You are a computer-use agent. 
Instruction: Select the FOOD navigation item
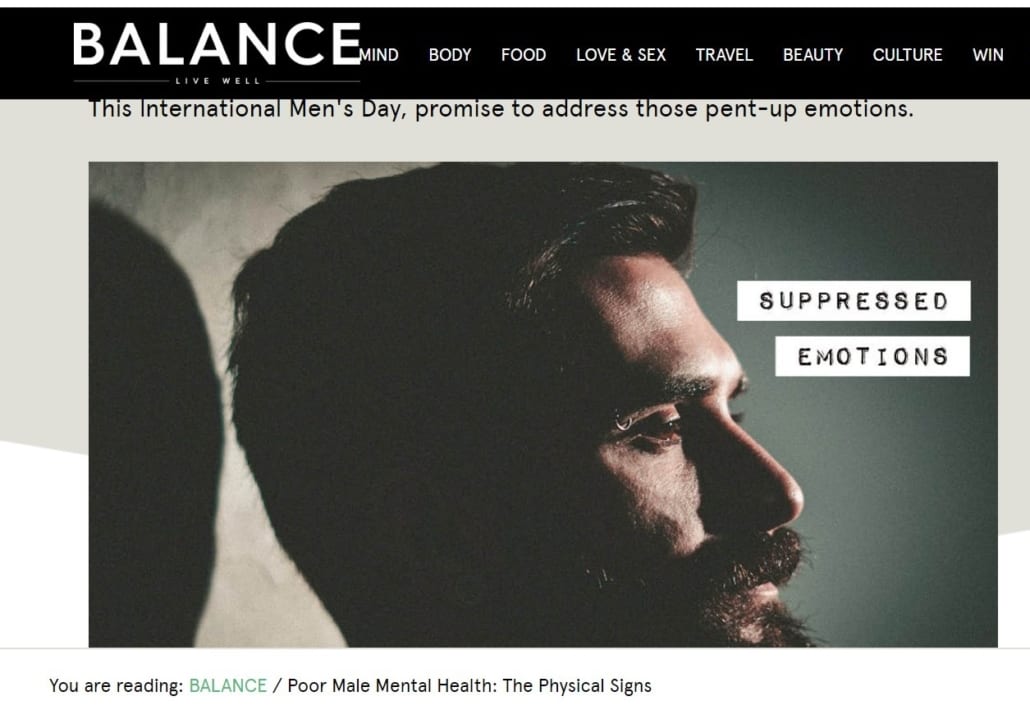click(524, 55)
